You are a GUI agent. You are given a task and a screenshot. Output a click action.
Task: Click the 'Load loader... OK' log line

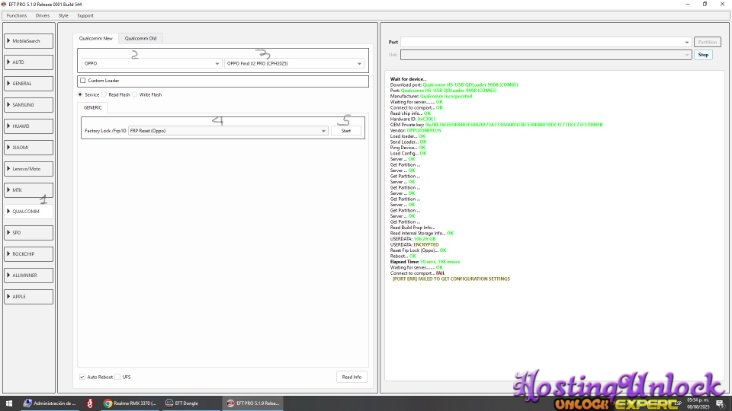pyautogui.click(x=408, y=136)
